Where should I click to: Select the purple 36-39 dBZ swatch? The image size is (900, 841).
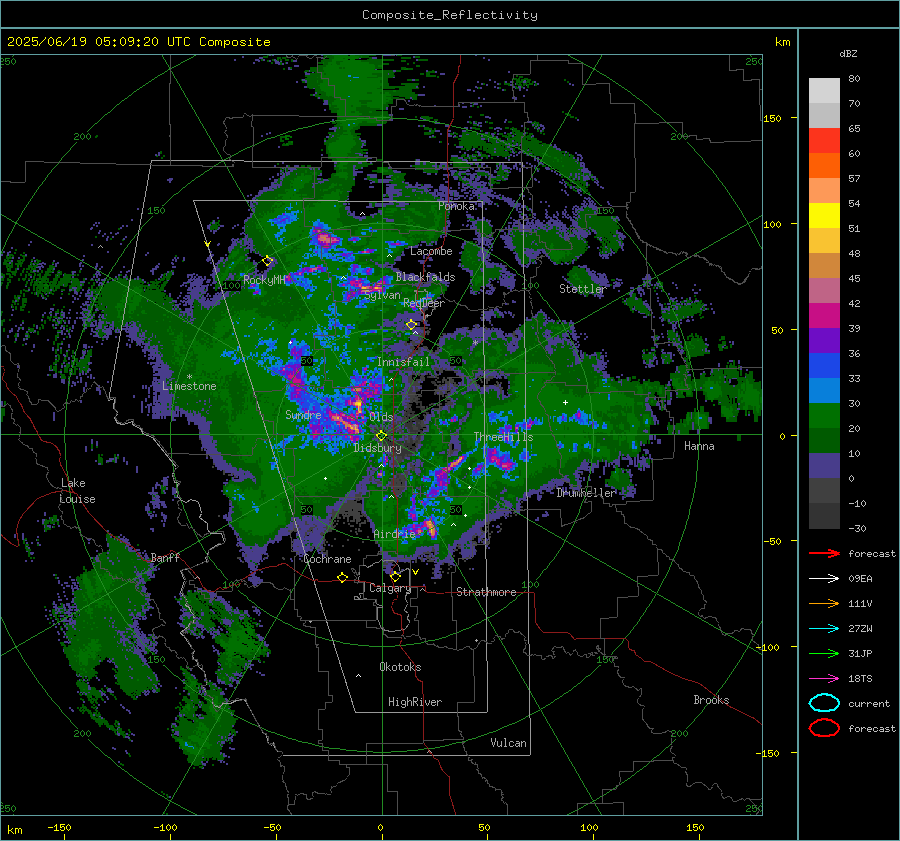824,341
